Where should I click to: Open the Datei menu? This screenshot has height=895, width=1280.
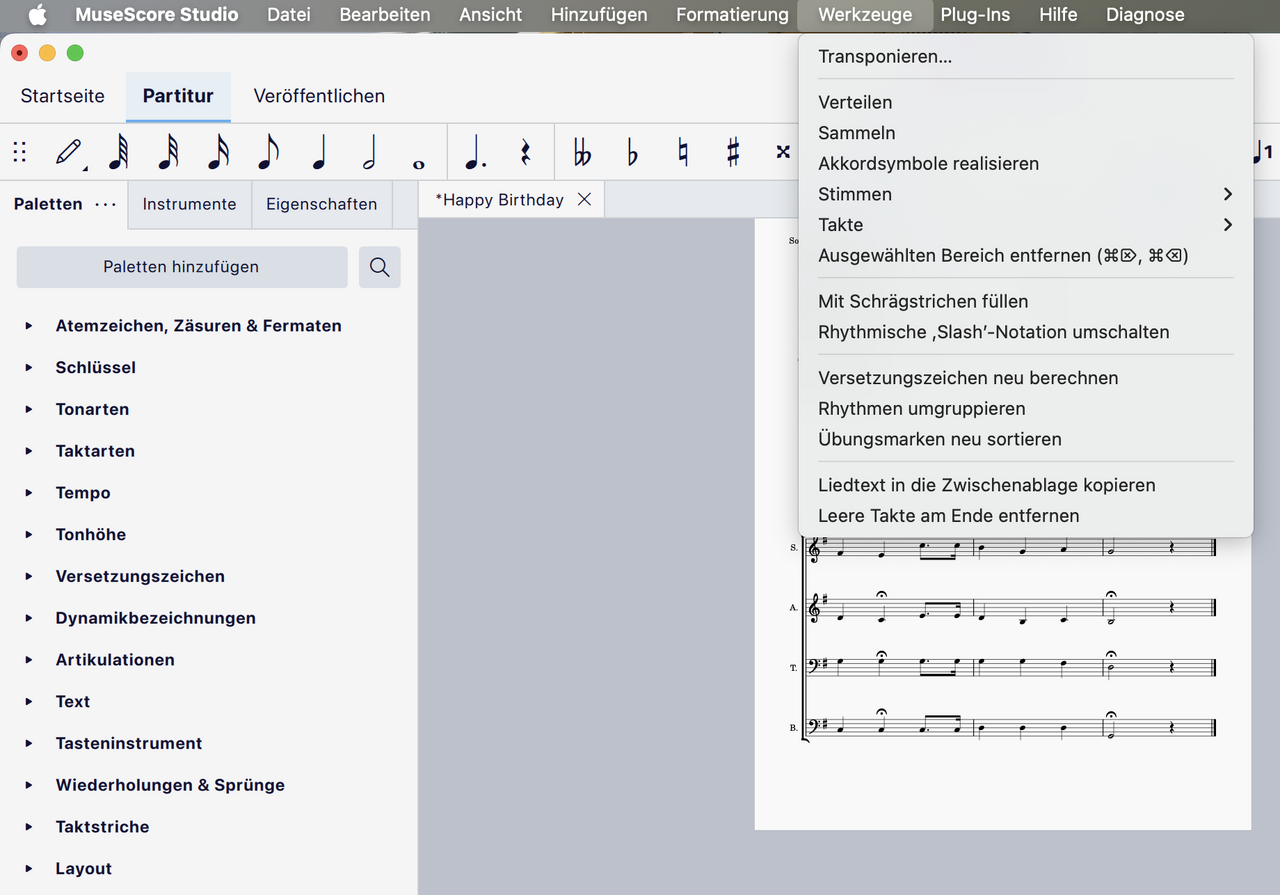289,15
